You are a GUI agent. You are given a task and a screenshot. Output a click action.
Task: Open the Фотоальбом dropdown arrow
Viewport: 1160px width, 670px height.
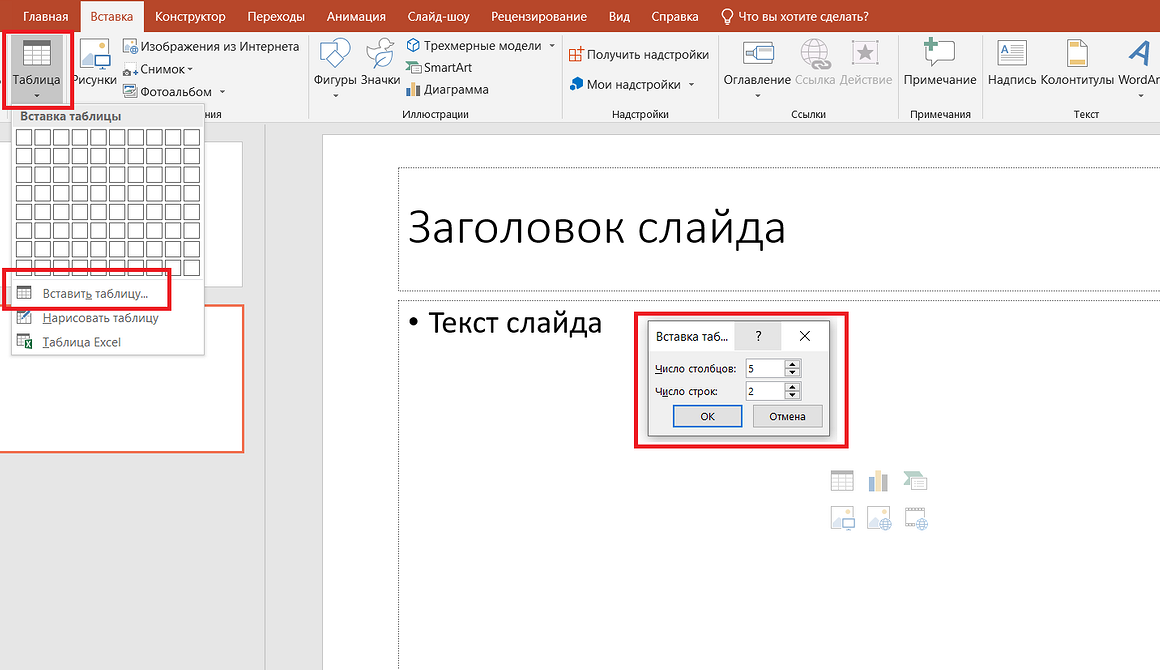(222, 92)
